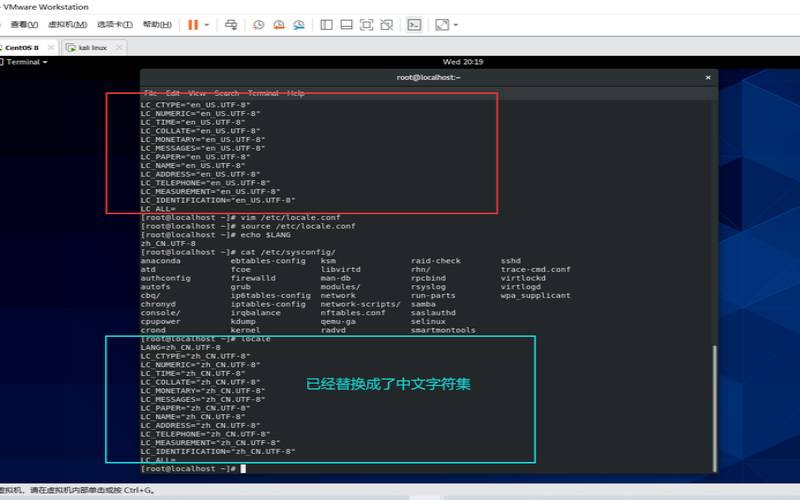
Task: Click the 'echo $LANG' command line
Action: click(216, 235)
